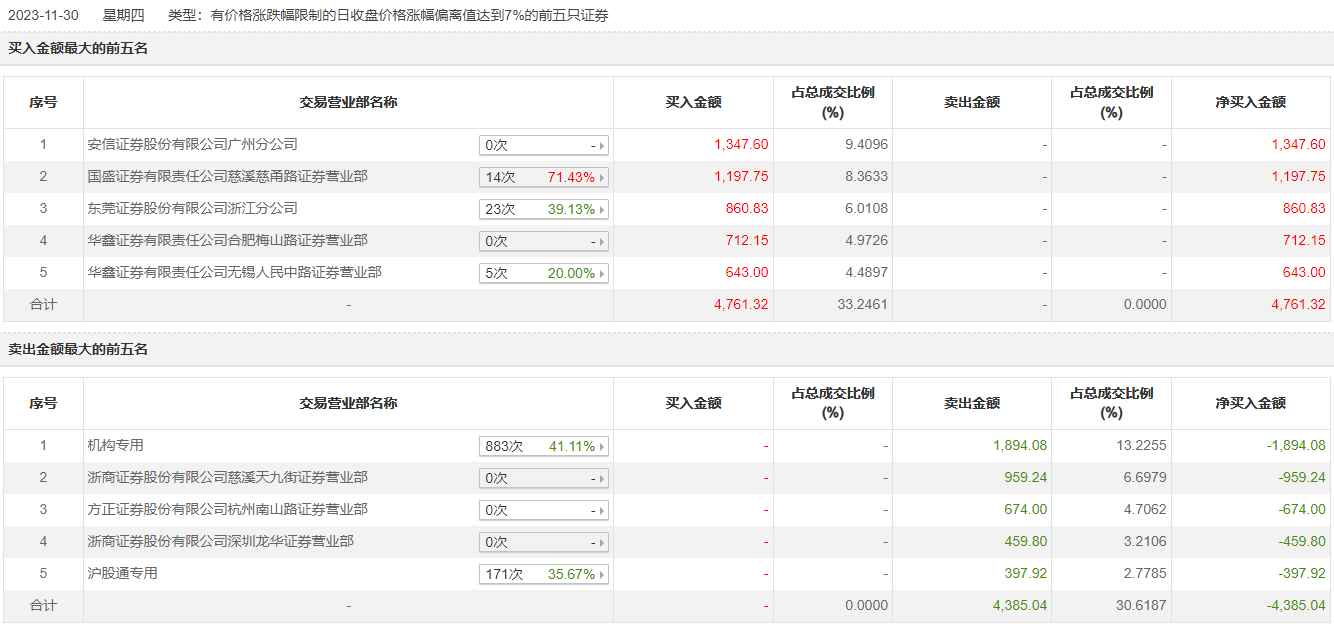Hit the arrow icon next to 35.67%
This screenshot has width=1334, height=626.
(x=602, y=575)
